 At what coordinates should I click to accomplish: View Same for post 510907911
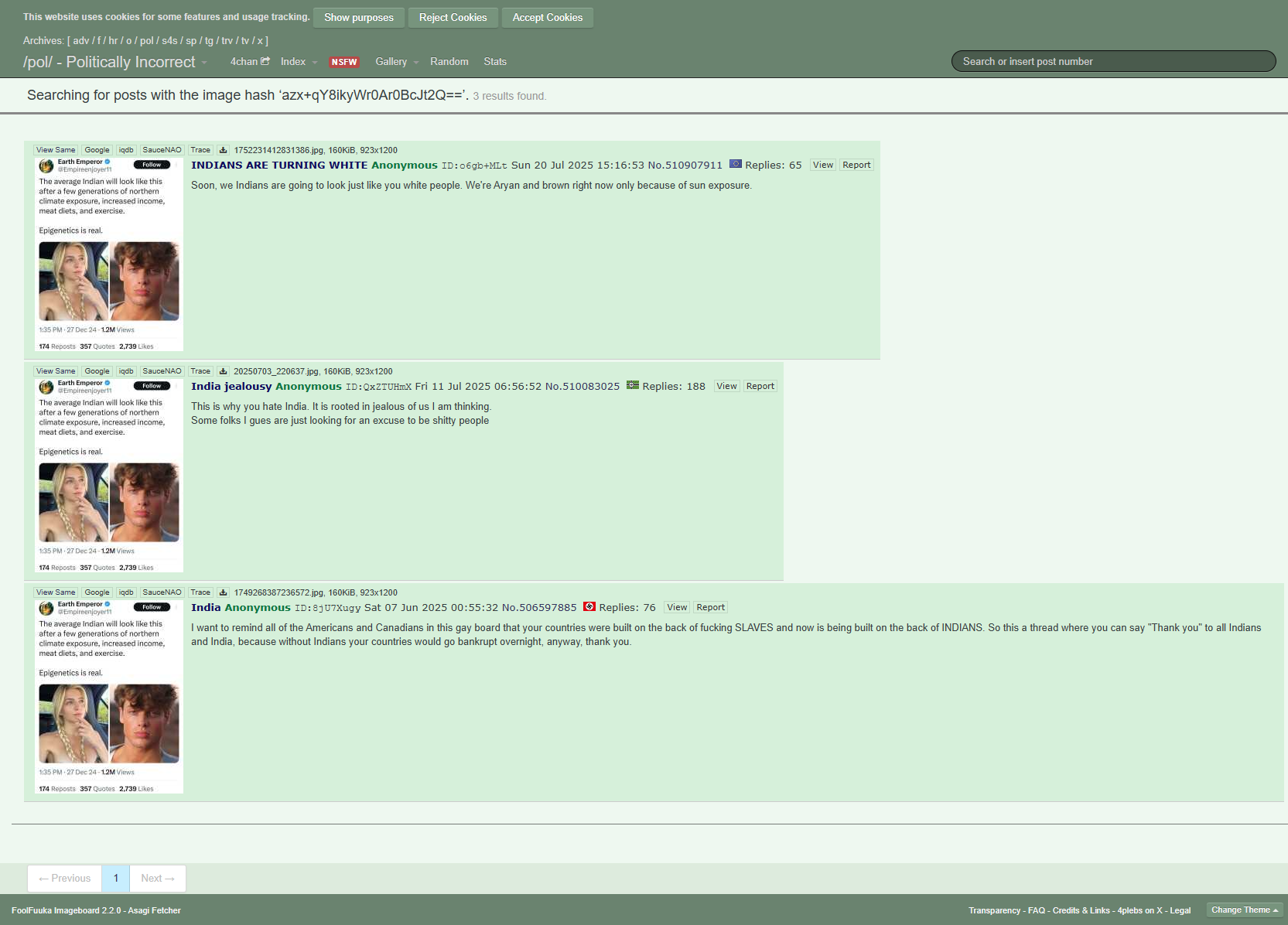pyautogui.click(x=56, y=150)
